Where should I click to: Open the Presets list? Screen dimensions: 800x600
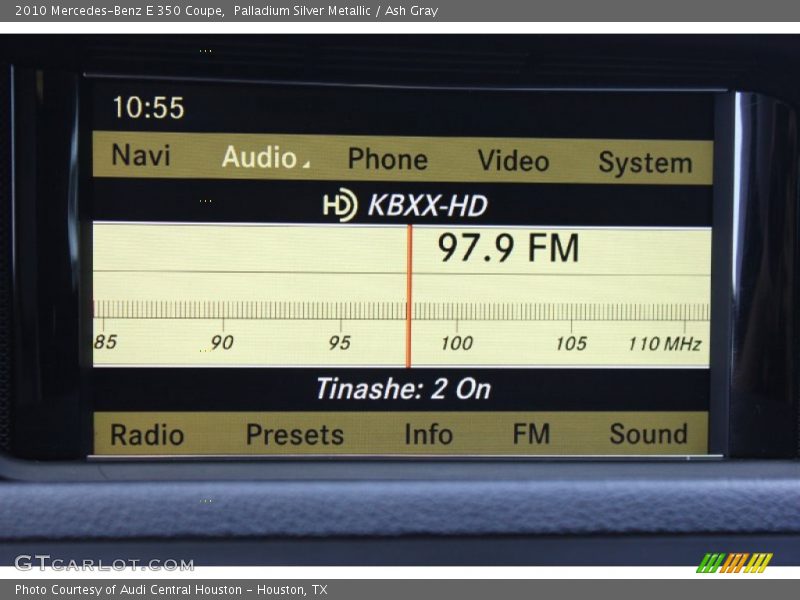294,435
